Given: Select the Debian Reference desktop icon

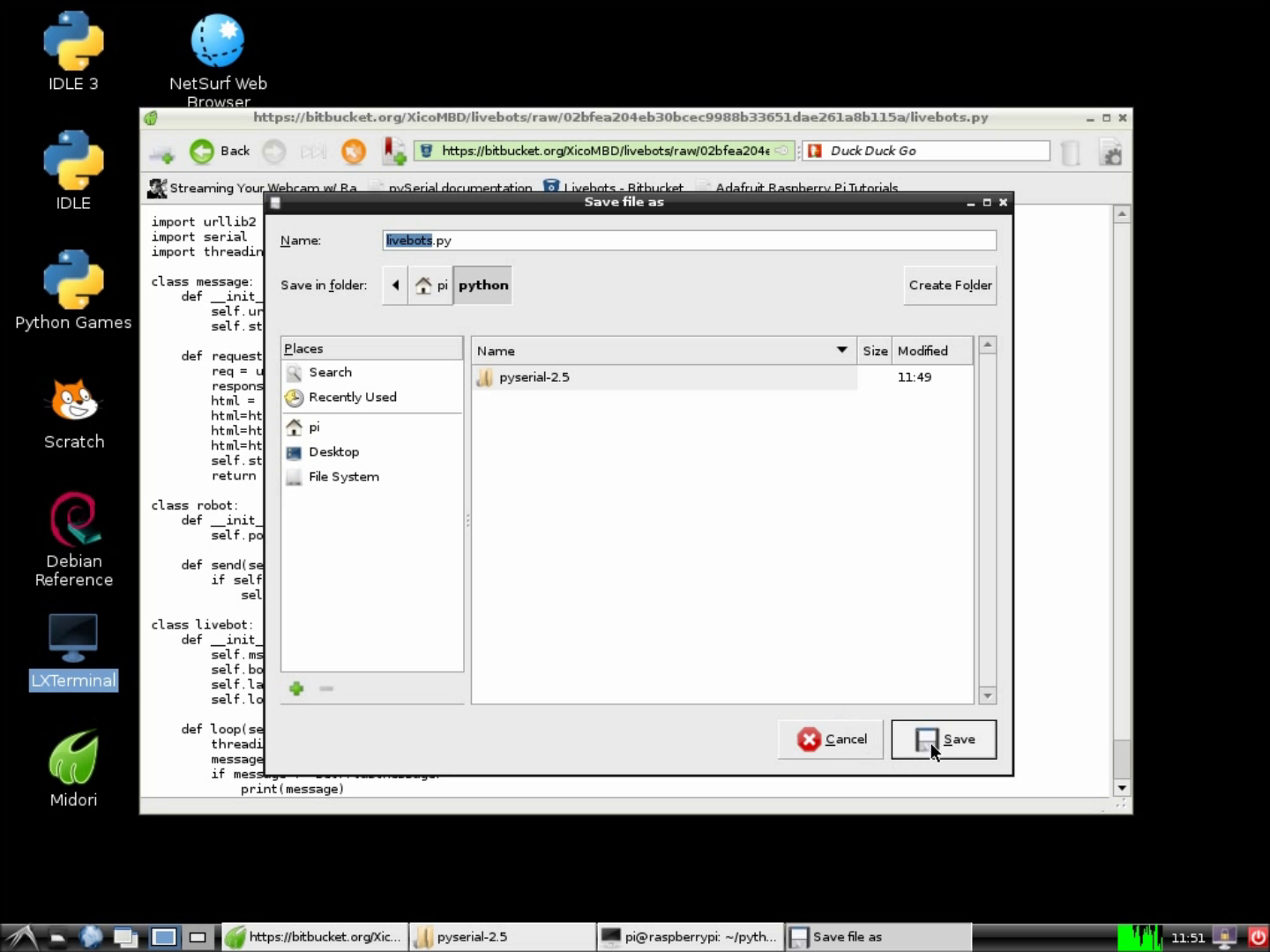Looking at the screenshot, I should pos(74,539).
